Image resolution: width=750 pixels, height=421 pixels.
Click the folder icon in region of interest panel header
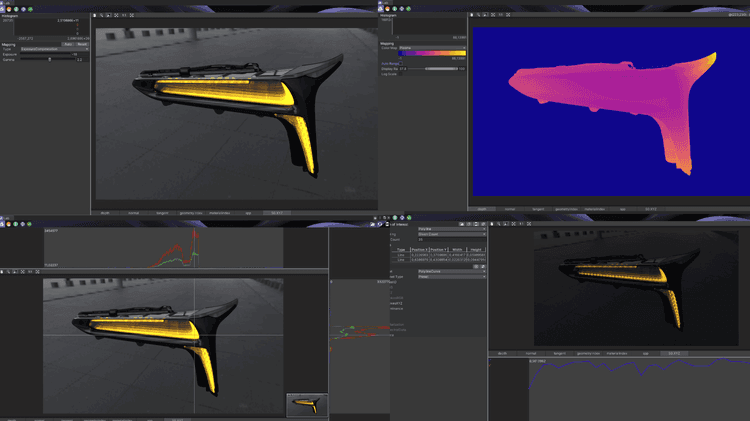pyautogui.click(x=462, y=224)
